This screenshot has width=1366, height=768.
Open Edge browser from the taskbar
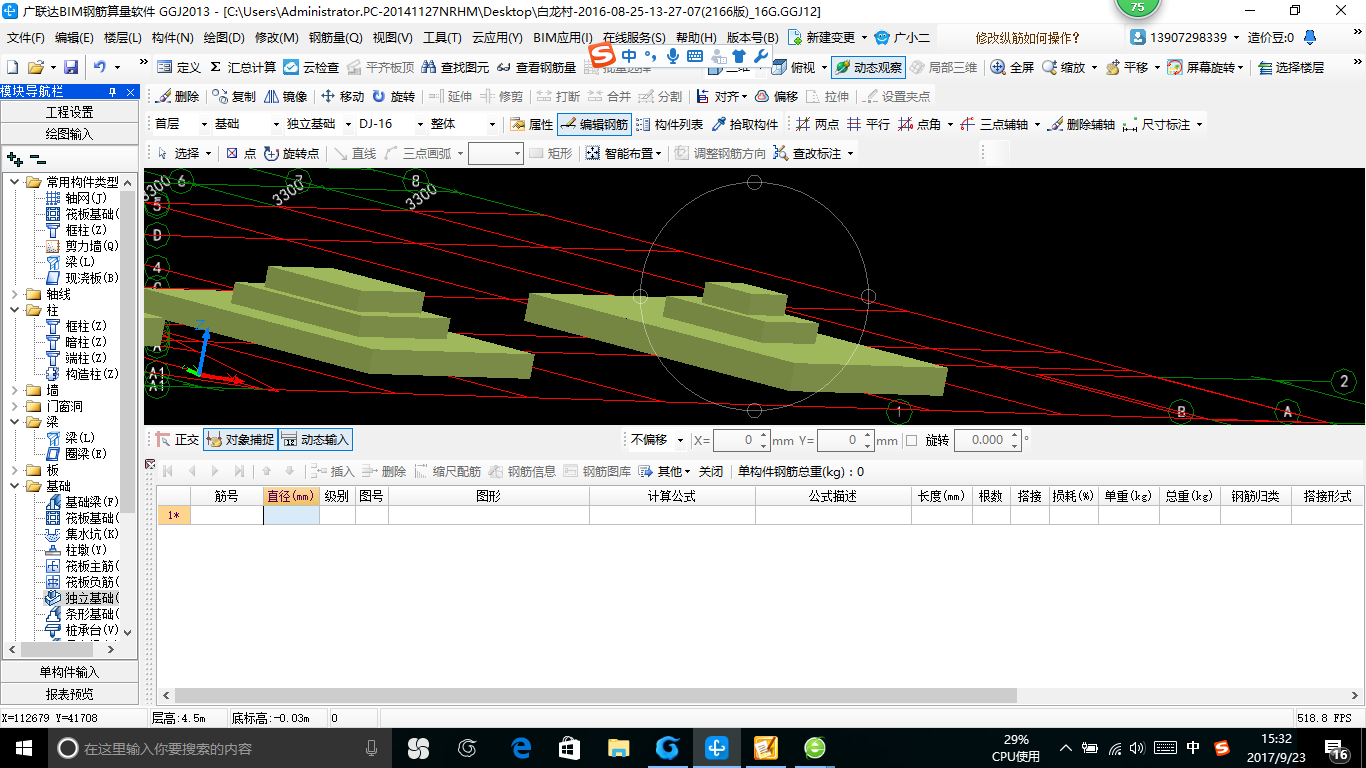520,747
